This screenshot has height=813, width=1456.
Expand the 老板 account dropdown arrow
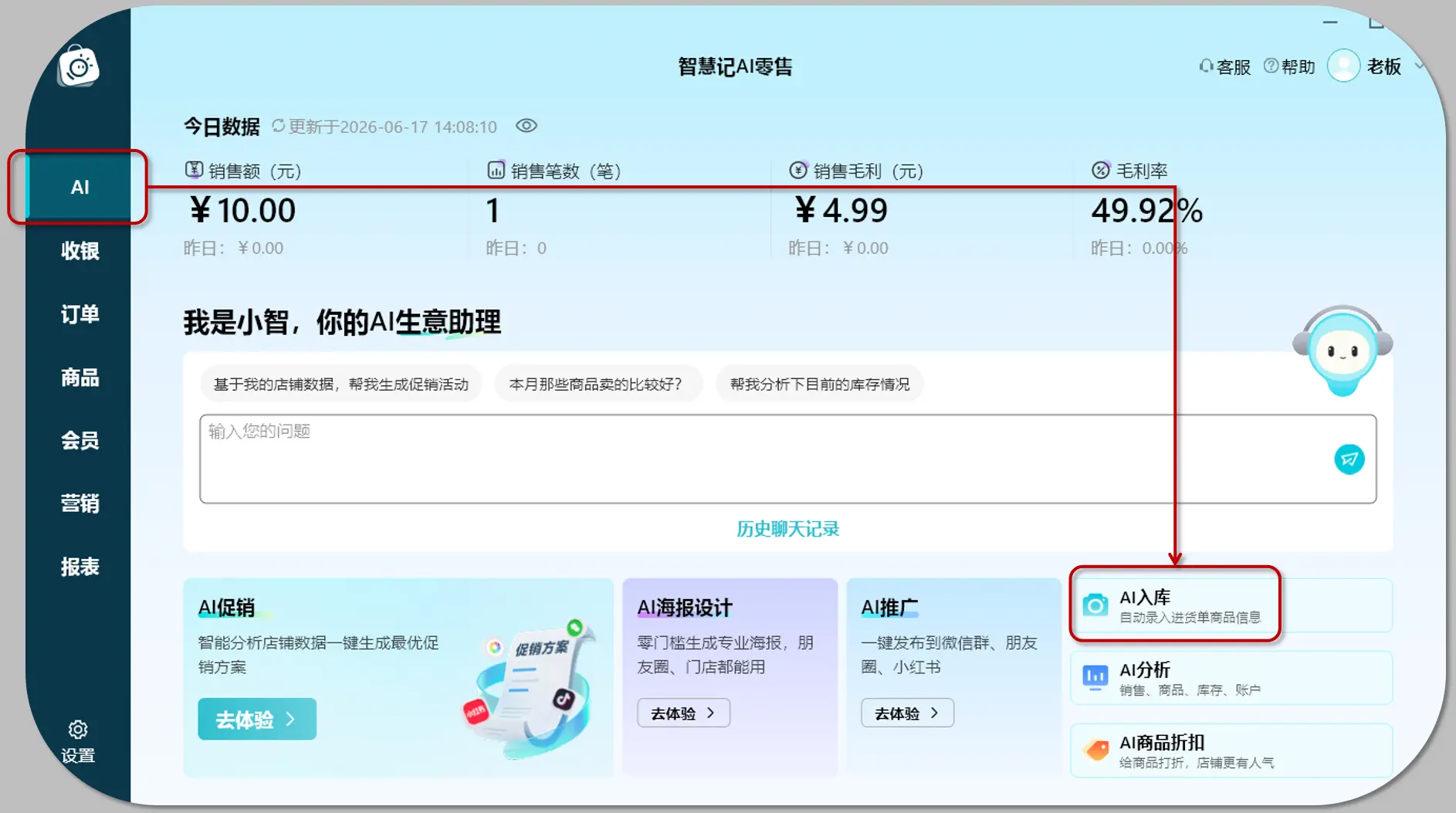point(1419,66)
